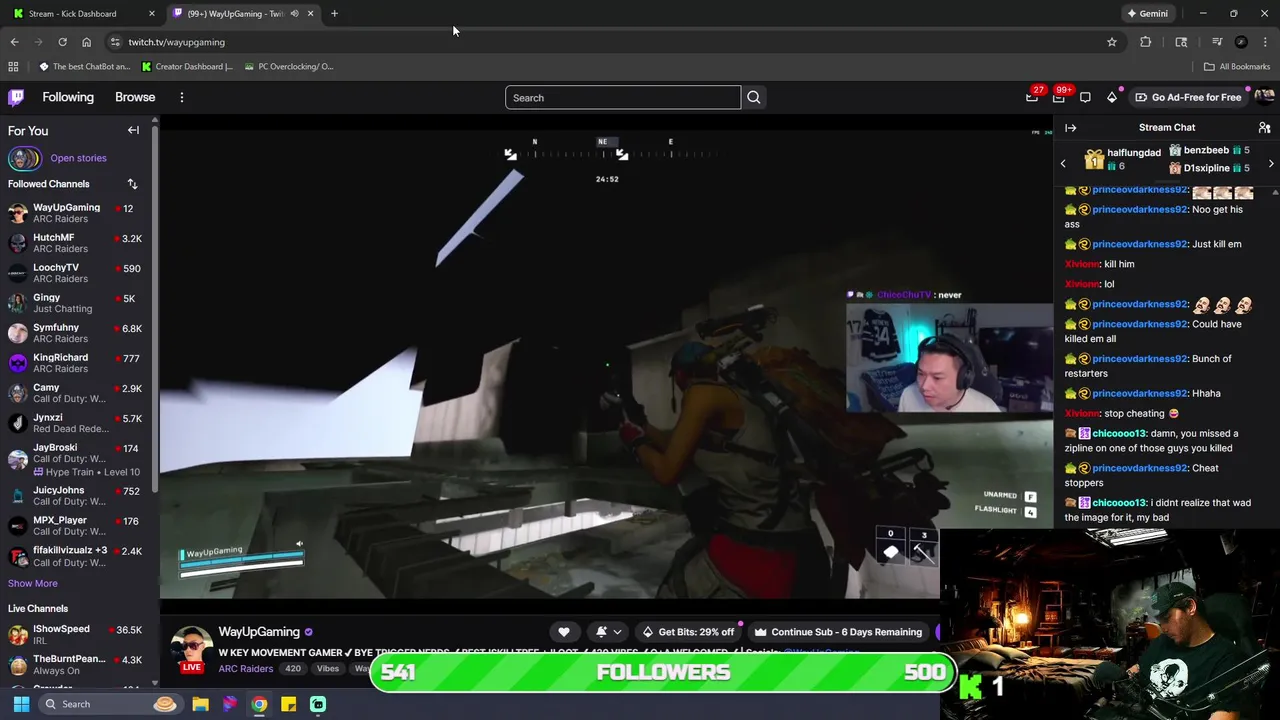Open the Chrome apps grid icon
The height and width of the screenshot is (720, 1280).
[13, 67]
